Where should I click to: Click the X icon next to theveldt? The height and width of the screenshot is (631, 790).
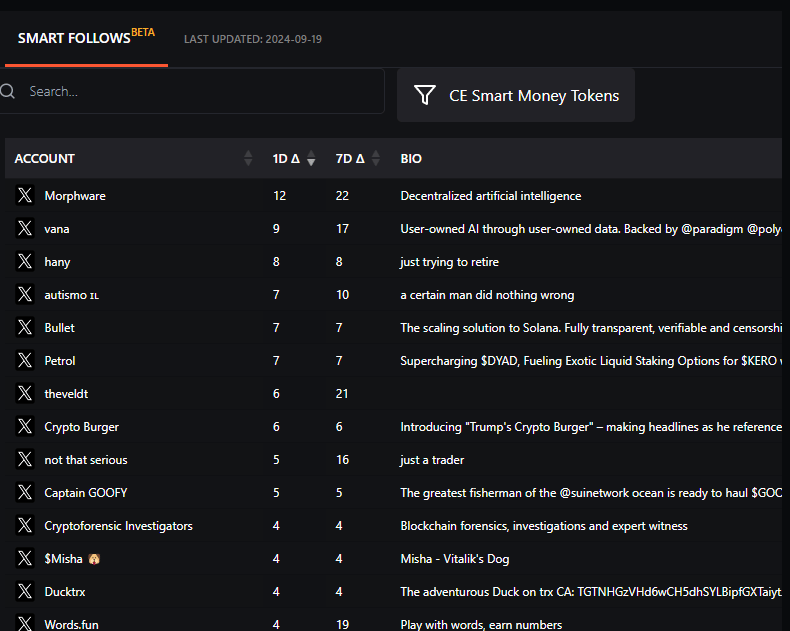tap(25, 394)
